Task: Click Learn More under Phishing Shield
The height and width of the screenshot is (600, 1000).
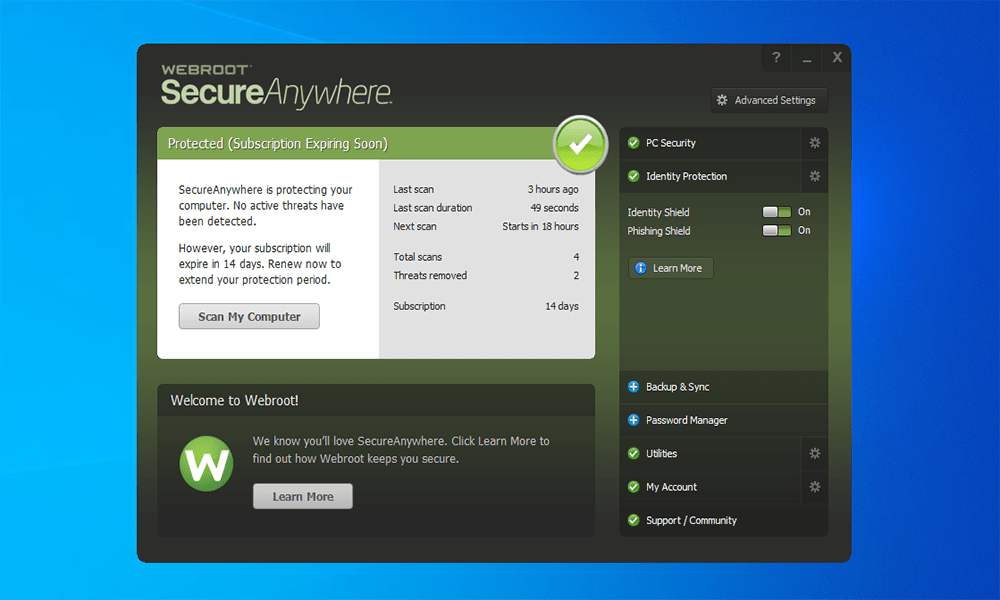Action: (x=671, y=268)
